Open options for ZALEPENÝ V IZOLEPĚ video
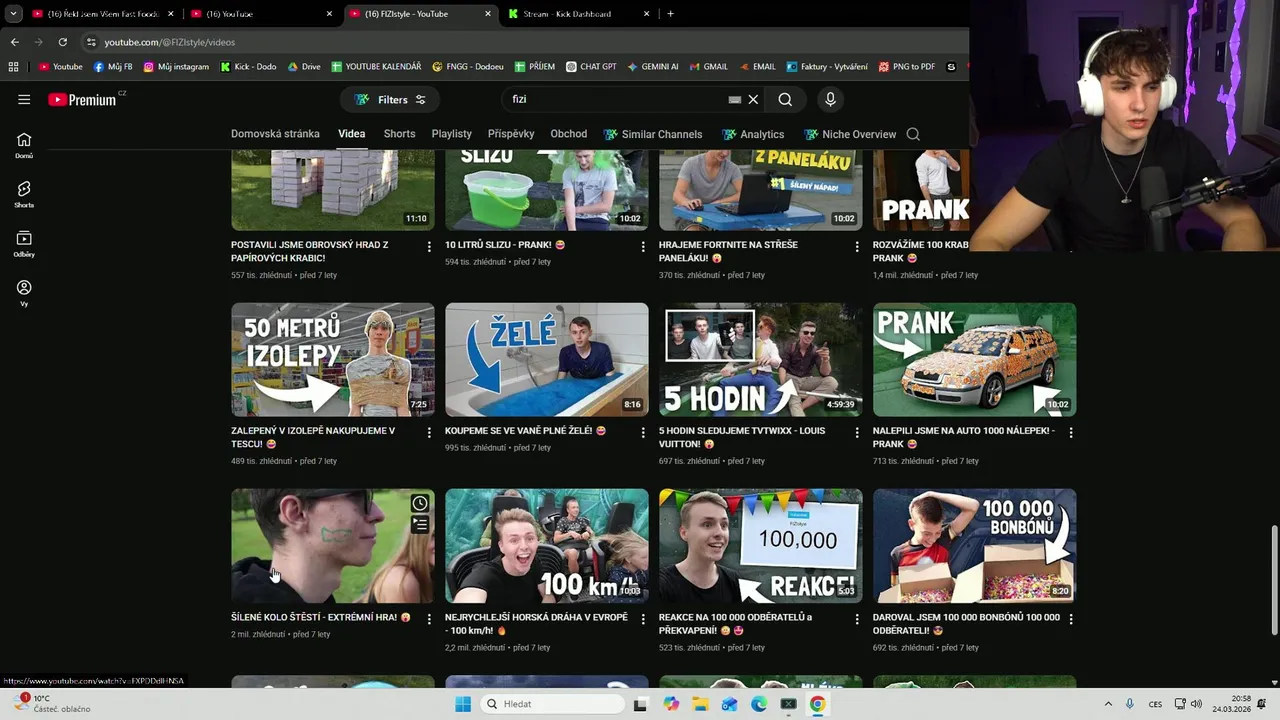Image resolution: width=1280 pixels, height=720 pixels. click(429, 432)
